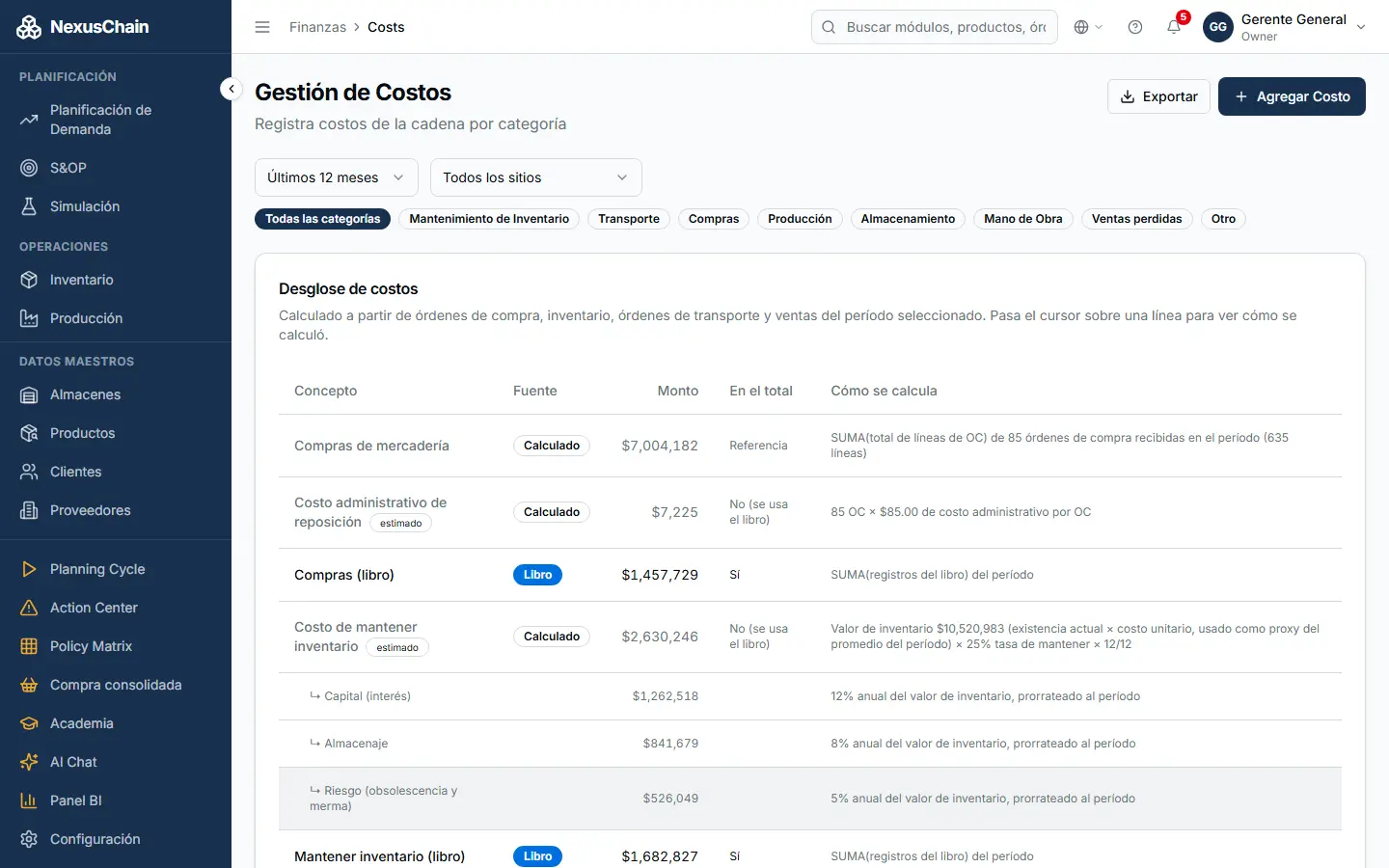Open the Action Center warning icon

tap(29, 608)
